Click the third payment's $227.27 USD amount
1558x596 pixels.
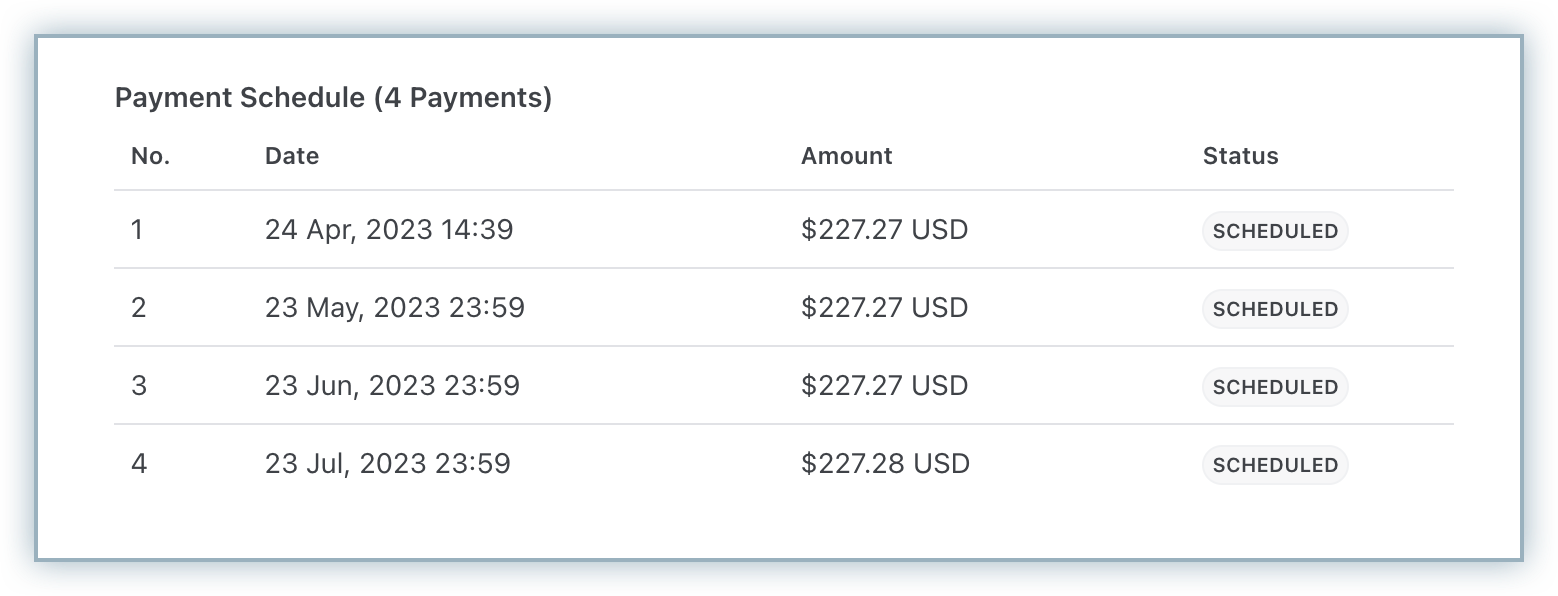pyautogui.click(x=884, y=386)
